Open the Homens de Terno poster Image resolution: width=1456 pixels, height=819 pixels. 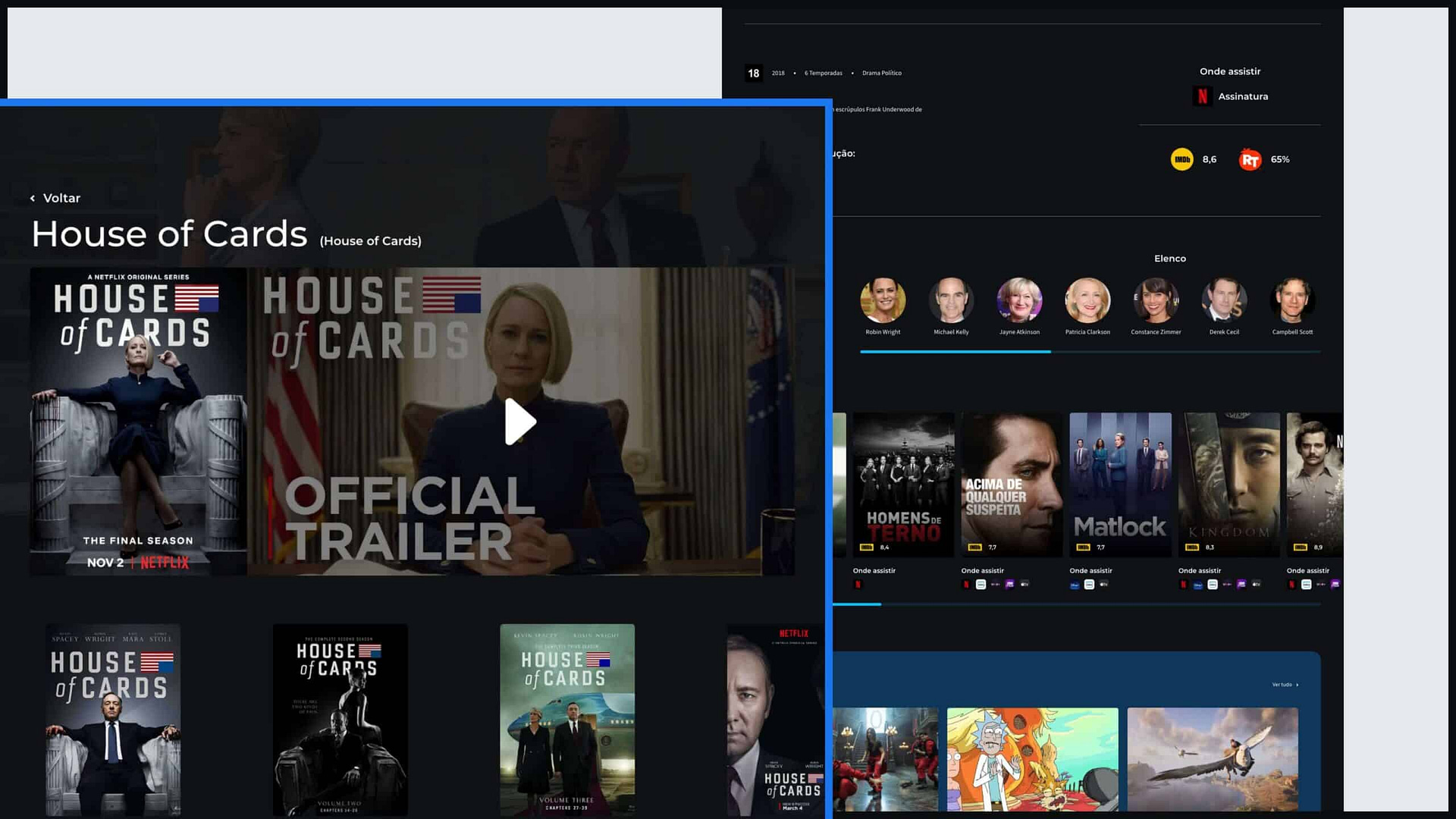[904, 485]
